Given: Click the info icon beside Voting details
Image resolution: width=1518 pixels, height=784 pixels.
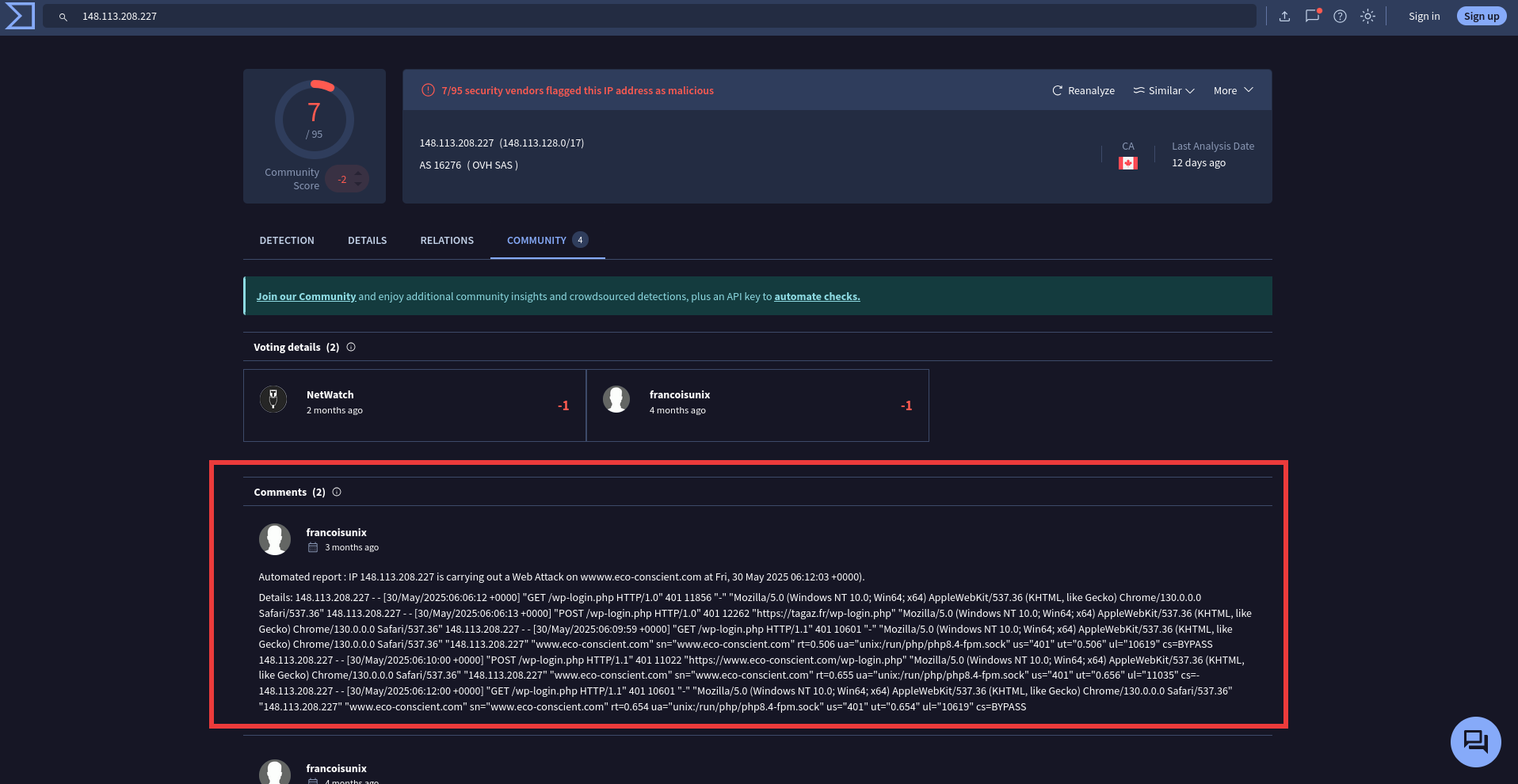Looking at the screenshot, I should (x=350, y=347).
